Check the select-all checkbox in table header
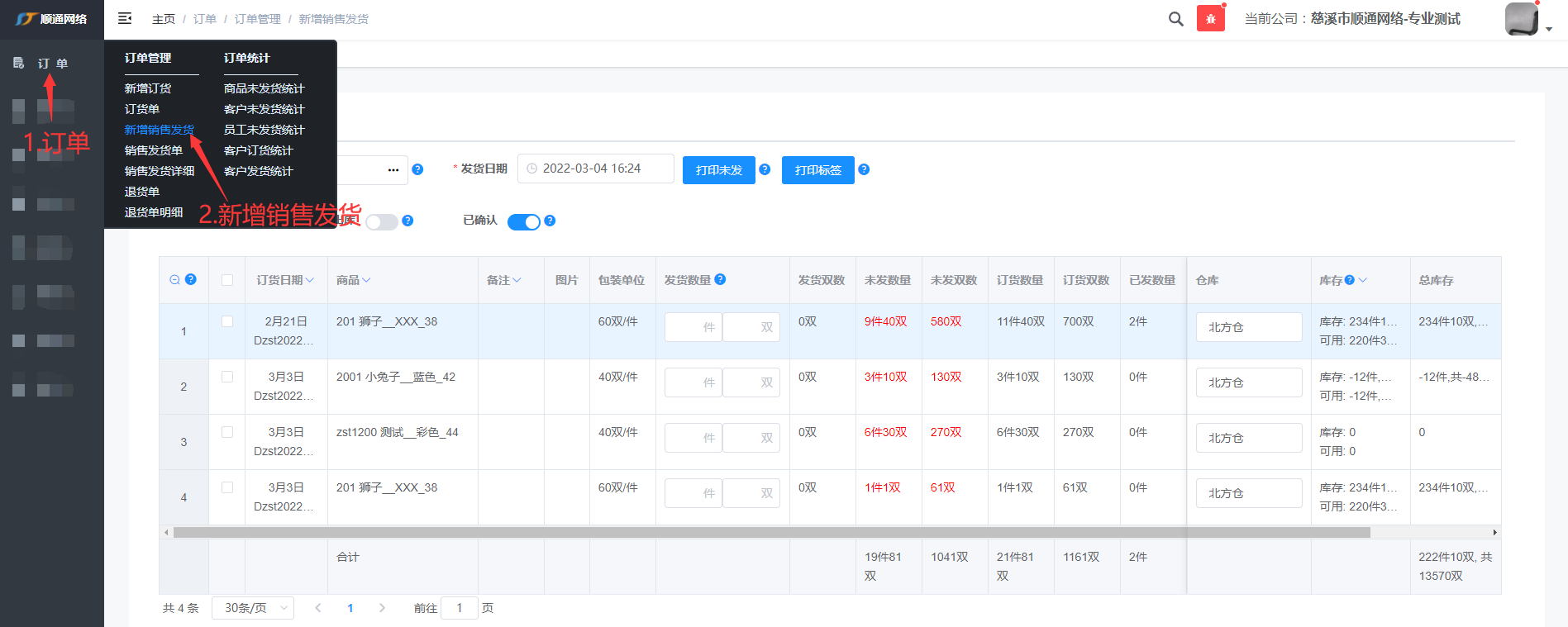The image size is (1568, 627). [x=227, y=280]
